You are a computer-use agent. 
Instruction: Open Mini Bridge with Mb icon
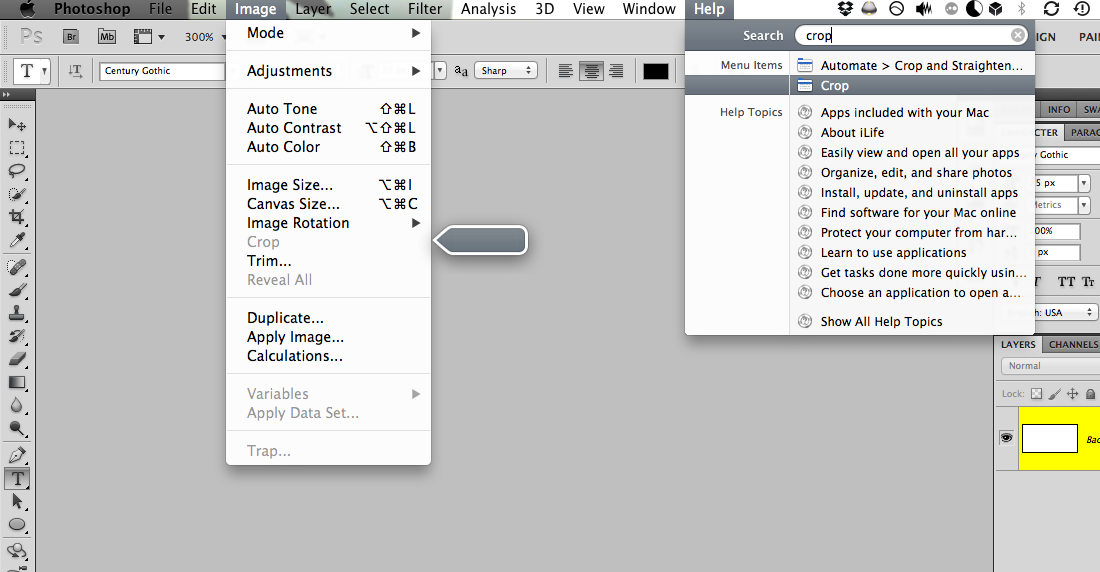point(107,36)
